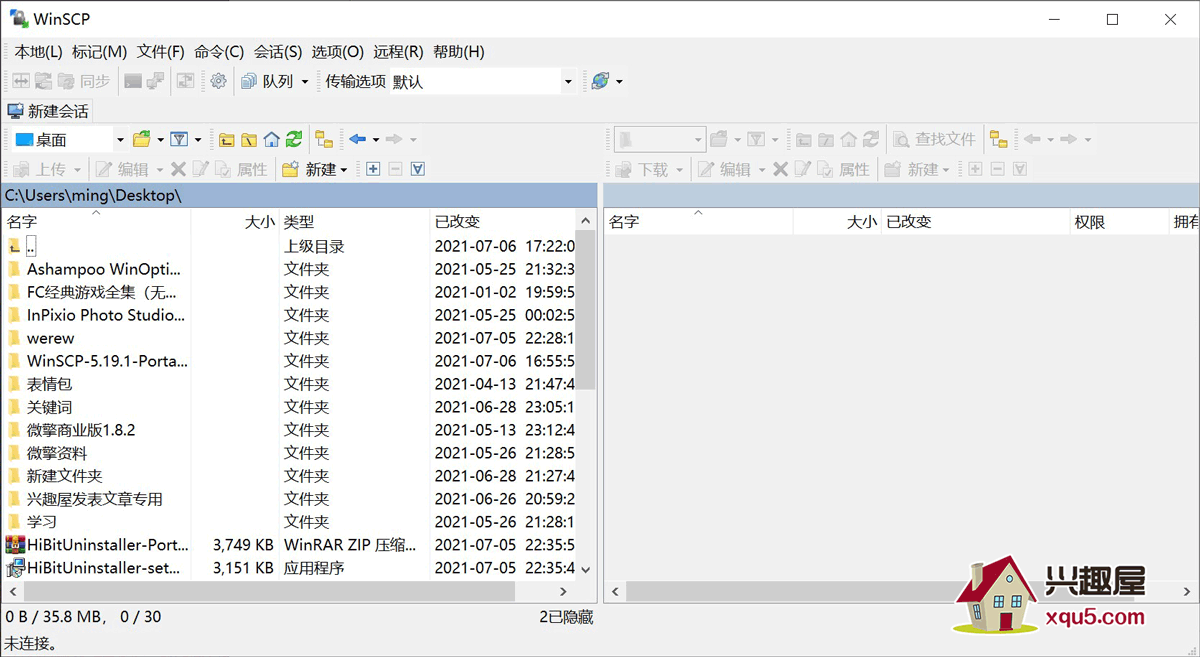The height and width of the screenshot is (657, 1200).
Task: Open the 标记(M) menu
Action: 99,52
